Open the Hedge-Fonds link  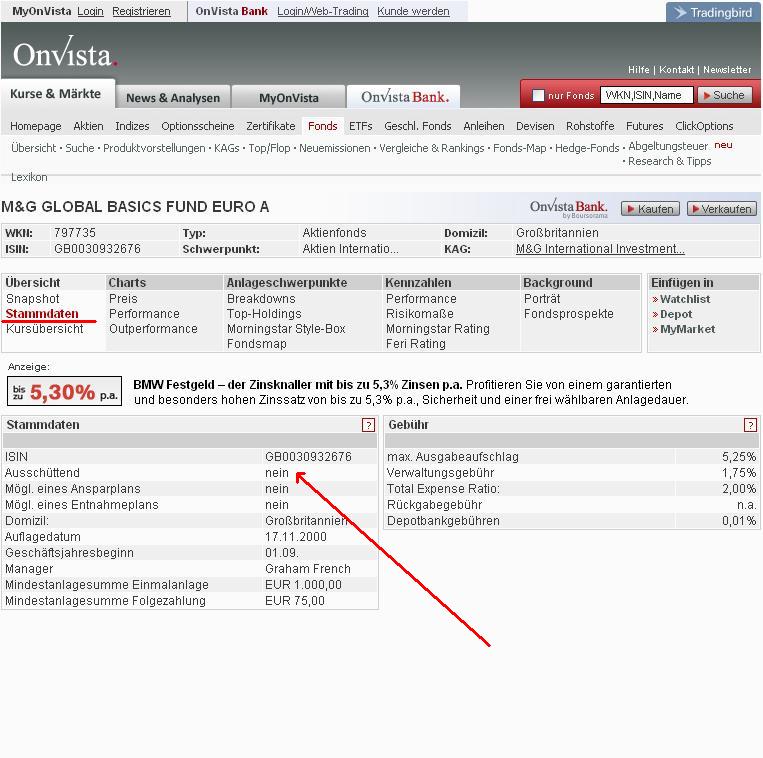point(587,148)
